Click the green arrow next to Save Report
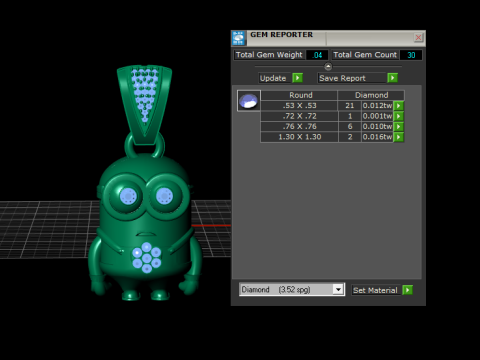Screen dimensions: 480x360 pos(392,78)
